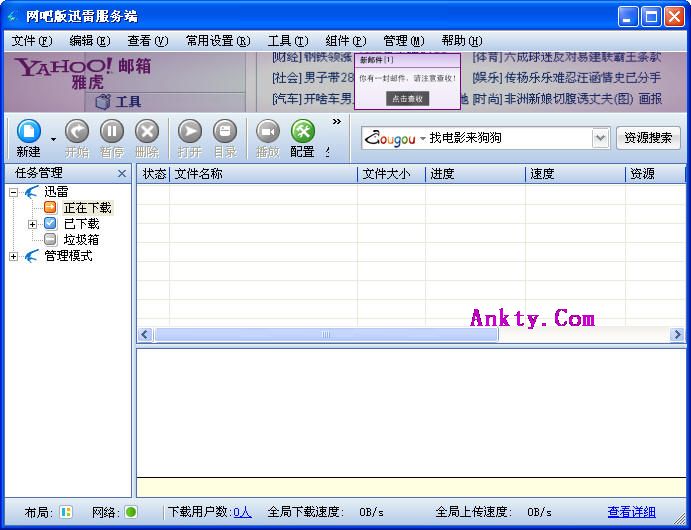Click the 工具 tab in the banner
This screenshot has width=691, height=530.
click(x=119, y=102)
